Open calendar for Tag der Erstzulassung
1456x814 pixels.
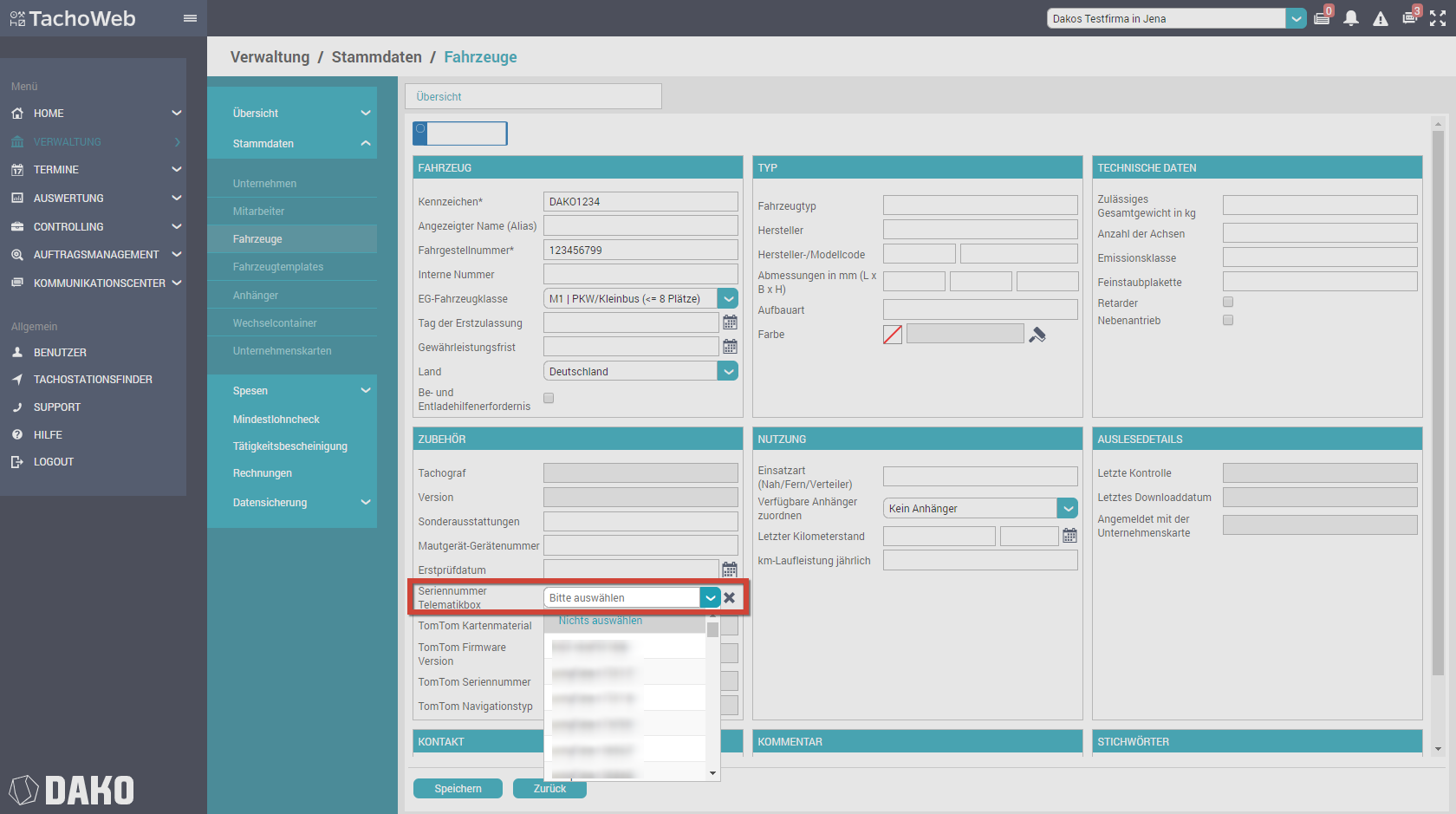pyautogui.click(x=730, y=322)
